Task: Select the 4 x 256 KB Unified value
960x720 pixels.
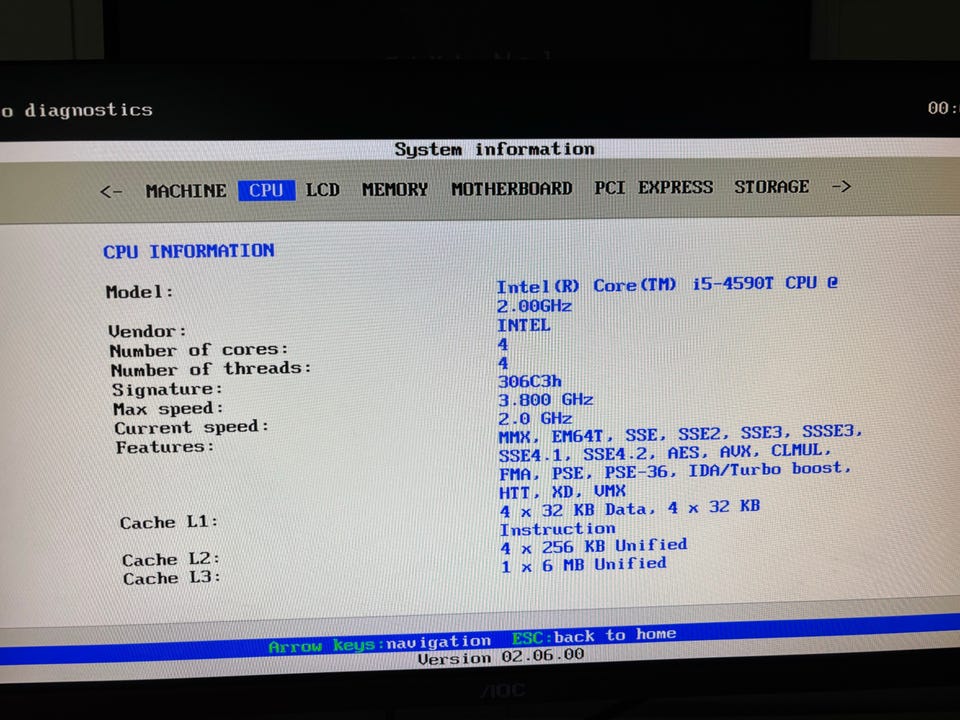Action: pos(594,546)
